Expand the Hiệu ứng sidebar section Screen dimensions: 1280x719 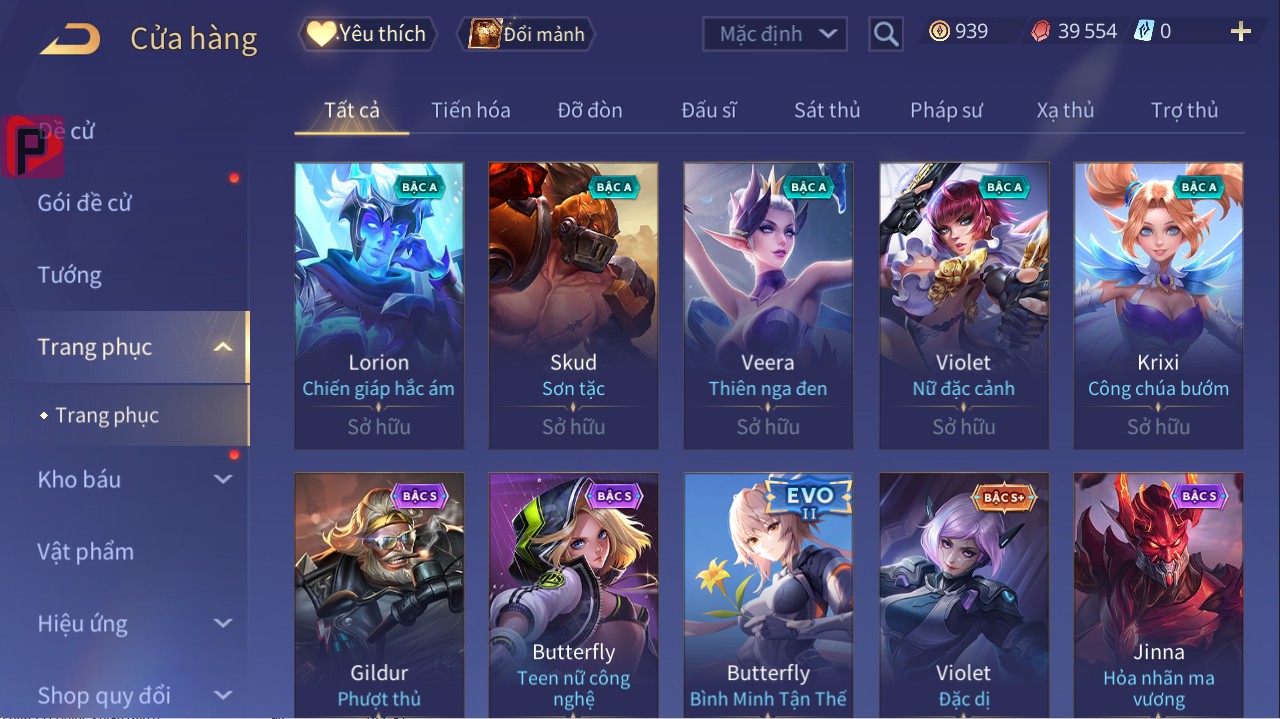click(x=223, y=623)
